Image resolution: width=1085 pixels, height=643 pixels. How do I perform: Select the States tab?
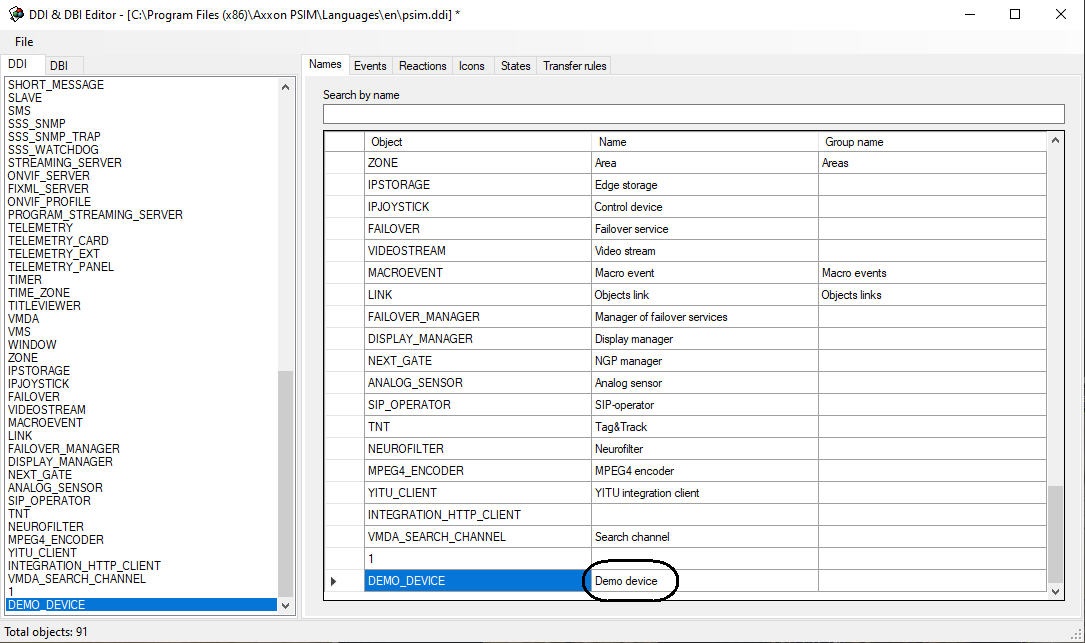click(515, 66)
